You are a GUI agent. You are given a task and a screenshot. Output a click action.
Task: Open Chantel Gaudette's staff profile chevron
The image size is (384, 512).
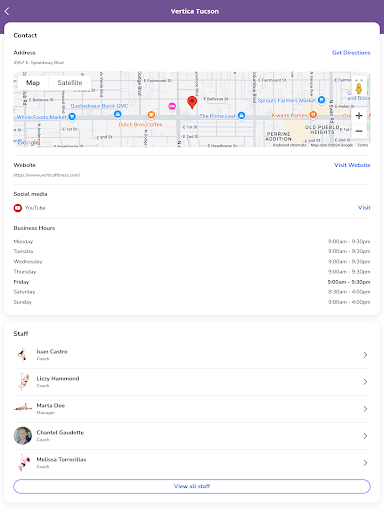[365, 436]
